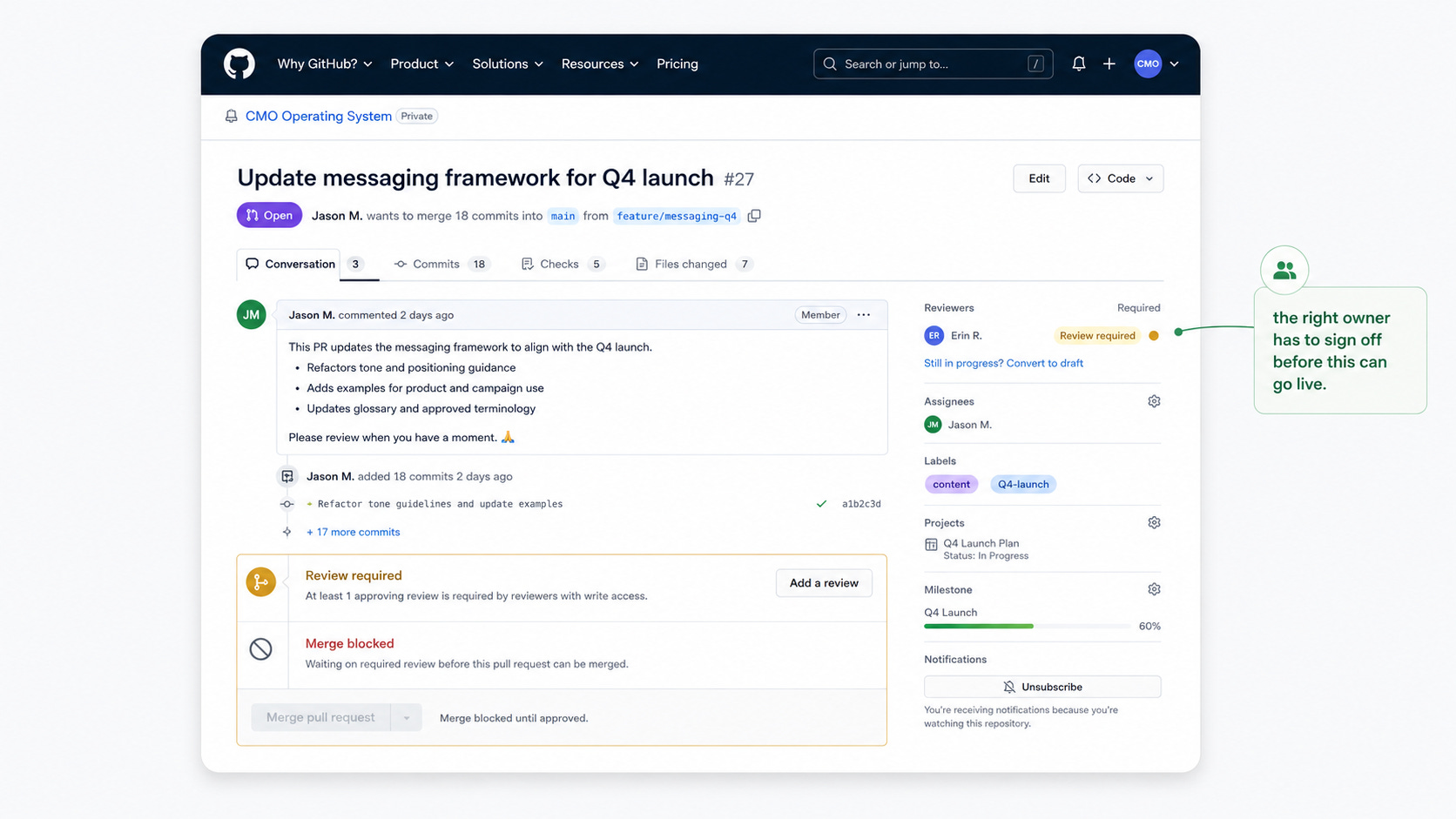Open the account menu caret
Screen dimensions: 1456x819
(1174, 64)
